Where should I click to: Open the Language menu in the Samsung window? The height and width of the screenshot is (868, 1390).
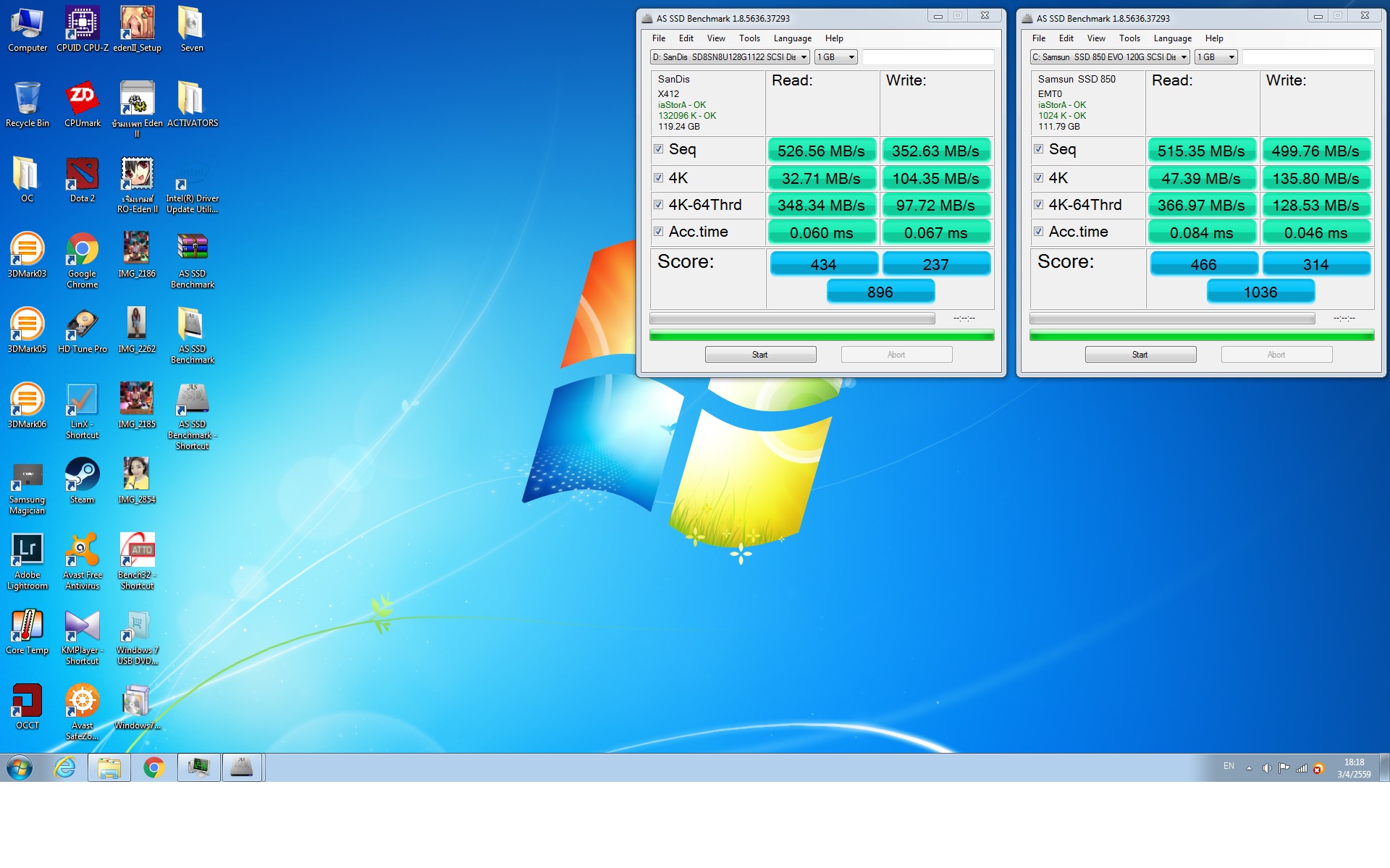[x=1172, y=38]
